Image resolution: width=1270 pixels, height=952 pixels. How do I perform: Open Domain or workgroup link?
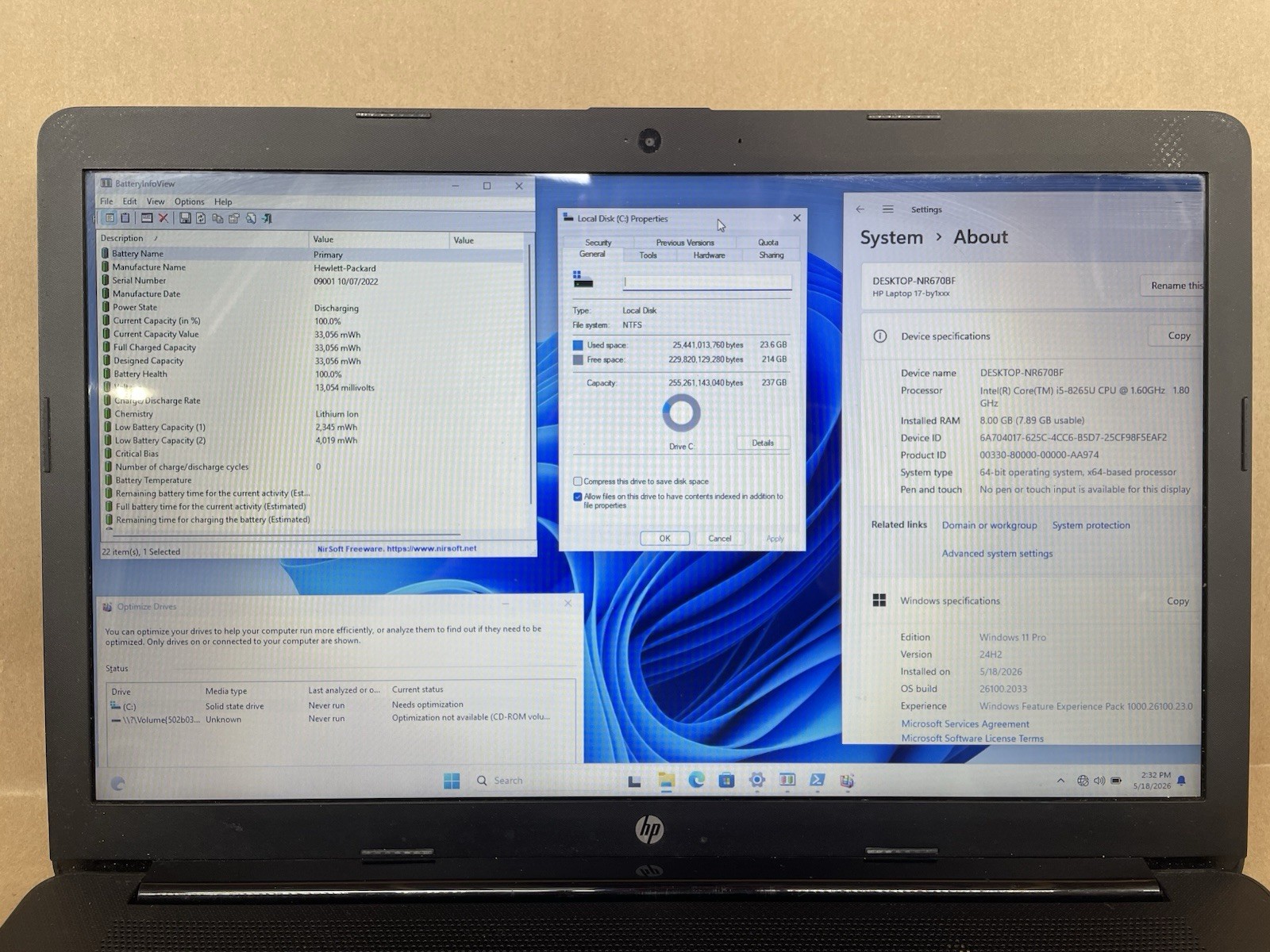[x=989, y=525]
